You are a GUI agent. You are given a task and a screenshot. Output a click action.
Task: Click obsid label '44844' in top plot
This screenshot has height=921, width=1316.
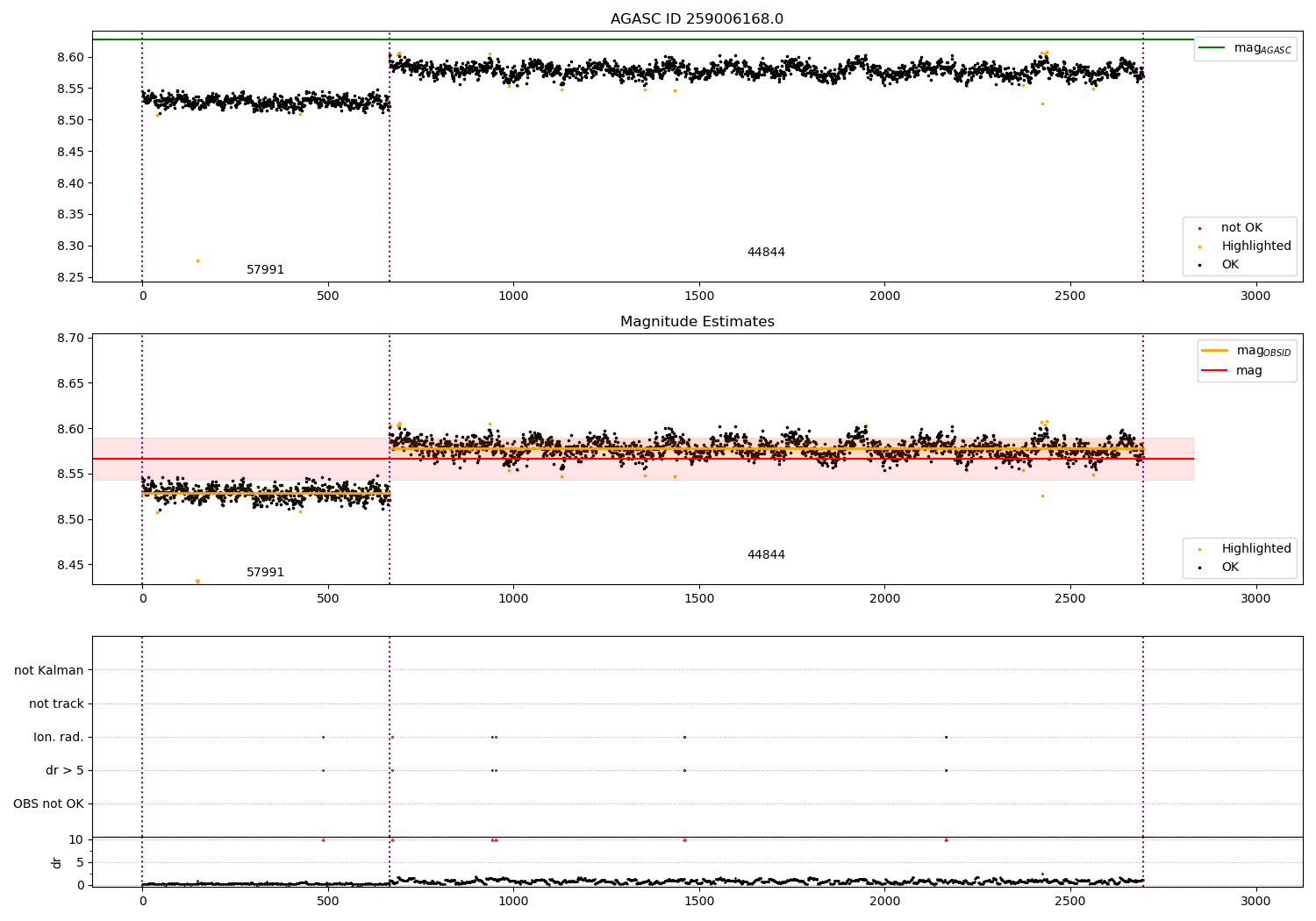tap(766, 253)
